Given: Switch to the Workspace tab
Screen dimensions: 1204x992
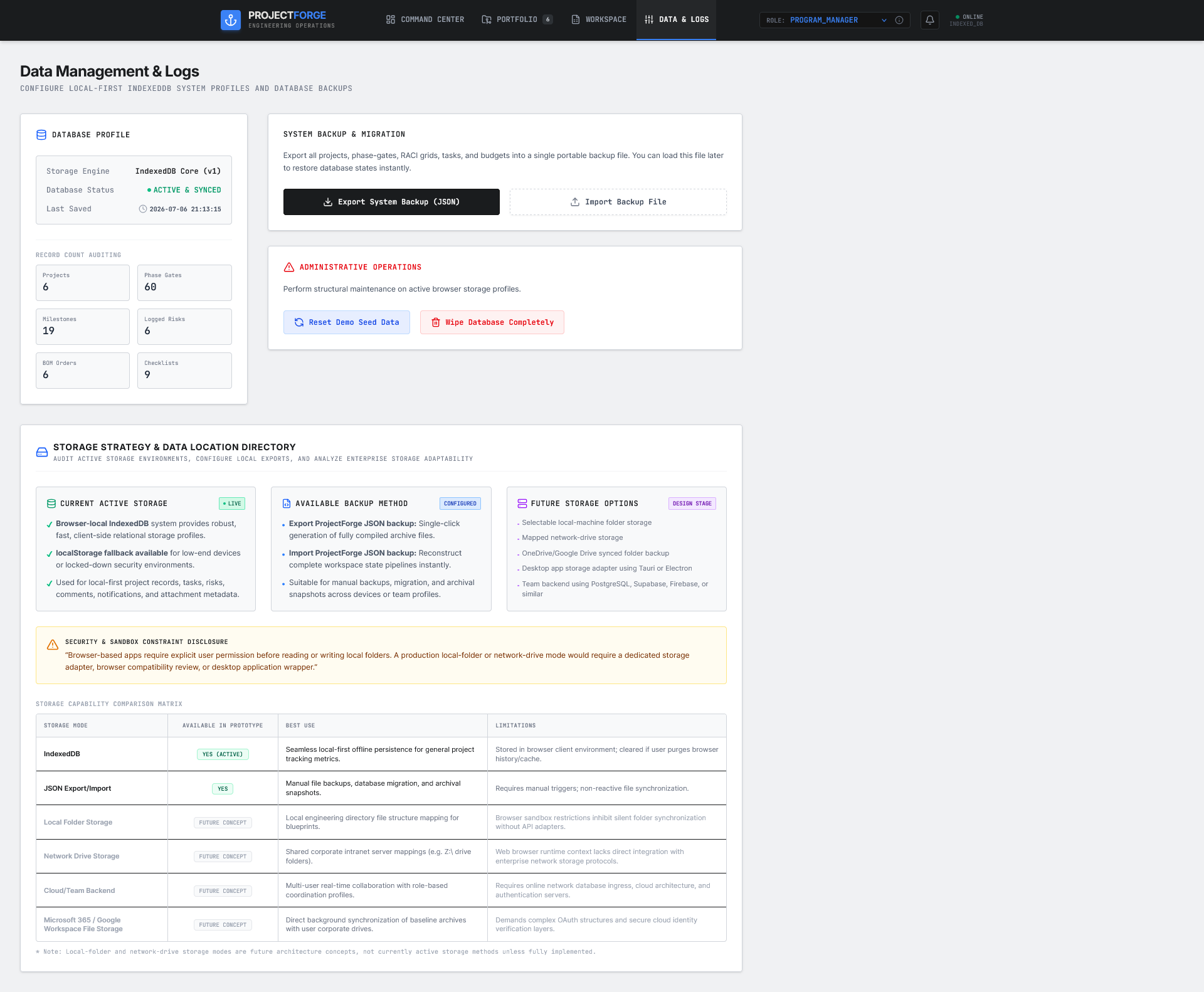Looking at the screenshot, I should coord(599,20).
